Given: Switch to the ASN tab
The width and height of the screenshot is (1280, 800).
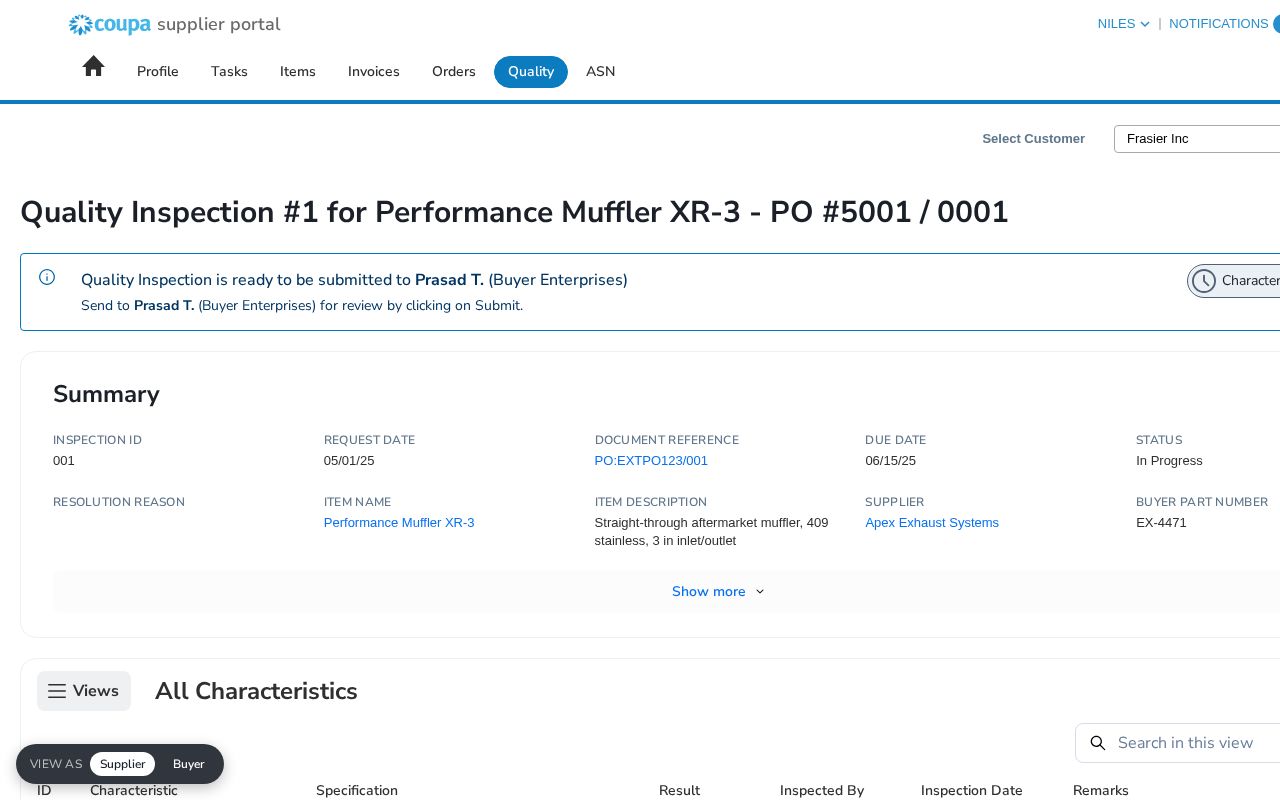Looking at the screenshot, I should (601, 72).
